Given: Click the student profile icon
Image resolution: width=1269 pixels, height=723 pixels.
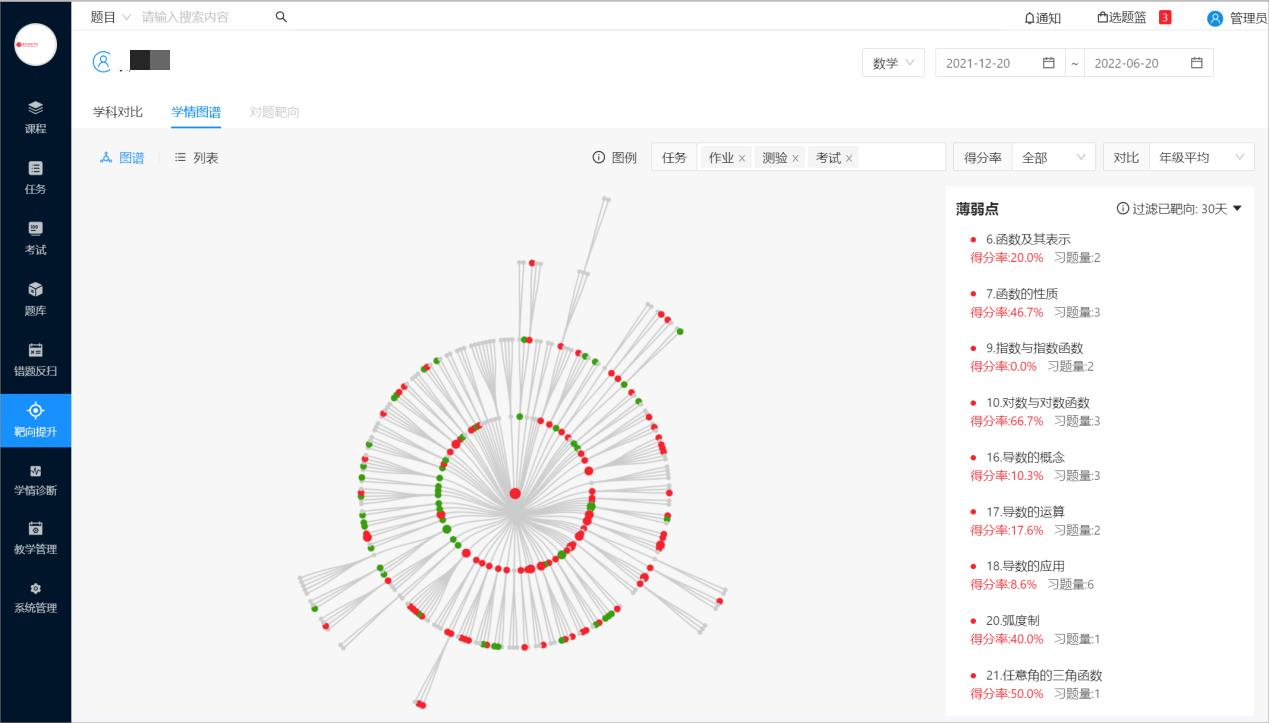Looking at the screenshot, I should pos(102,62).
